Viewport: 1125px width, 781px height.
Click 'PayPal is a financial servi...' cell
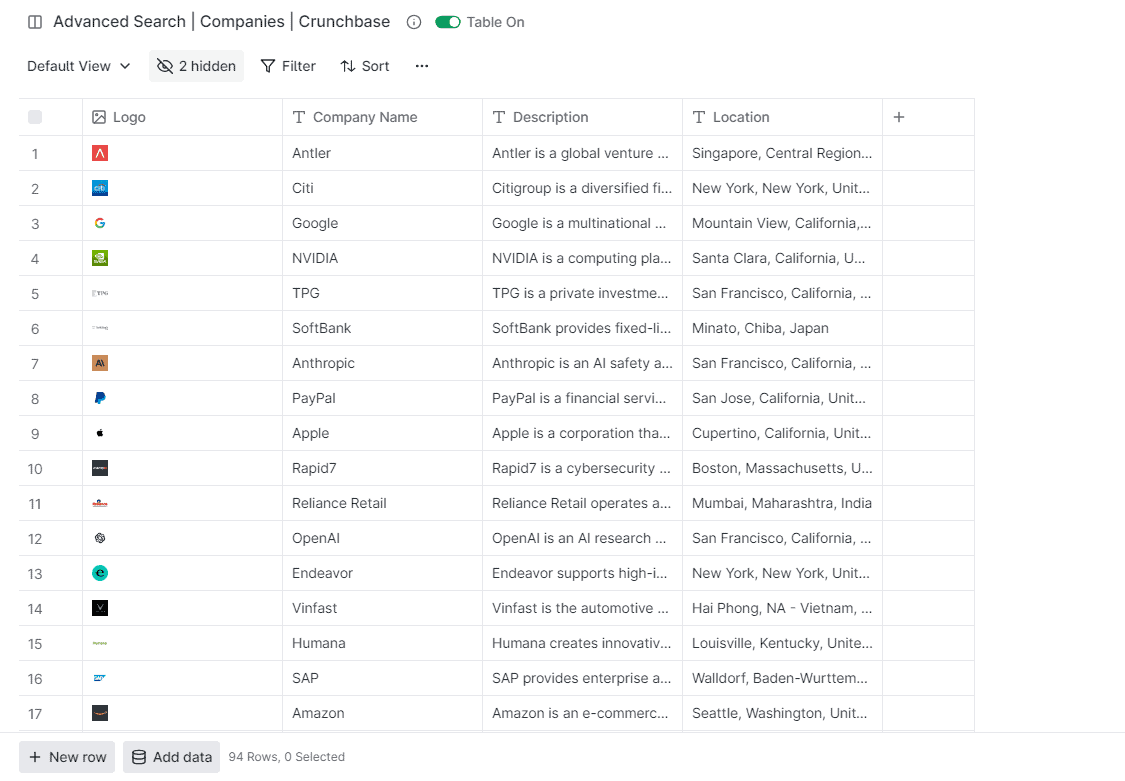point(582,398)
